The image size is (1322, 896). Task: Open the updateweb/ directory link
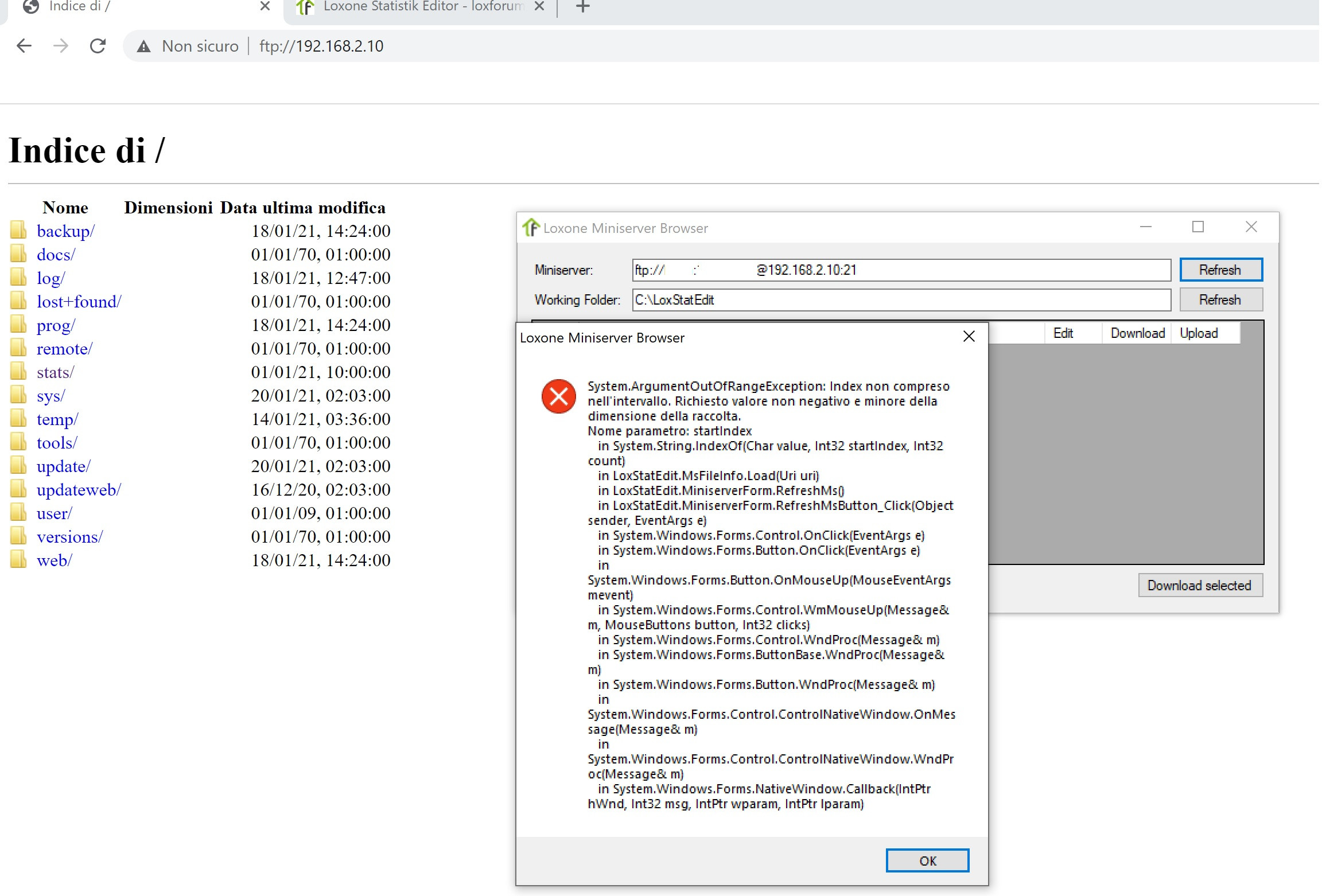(79, 490)
